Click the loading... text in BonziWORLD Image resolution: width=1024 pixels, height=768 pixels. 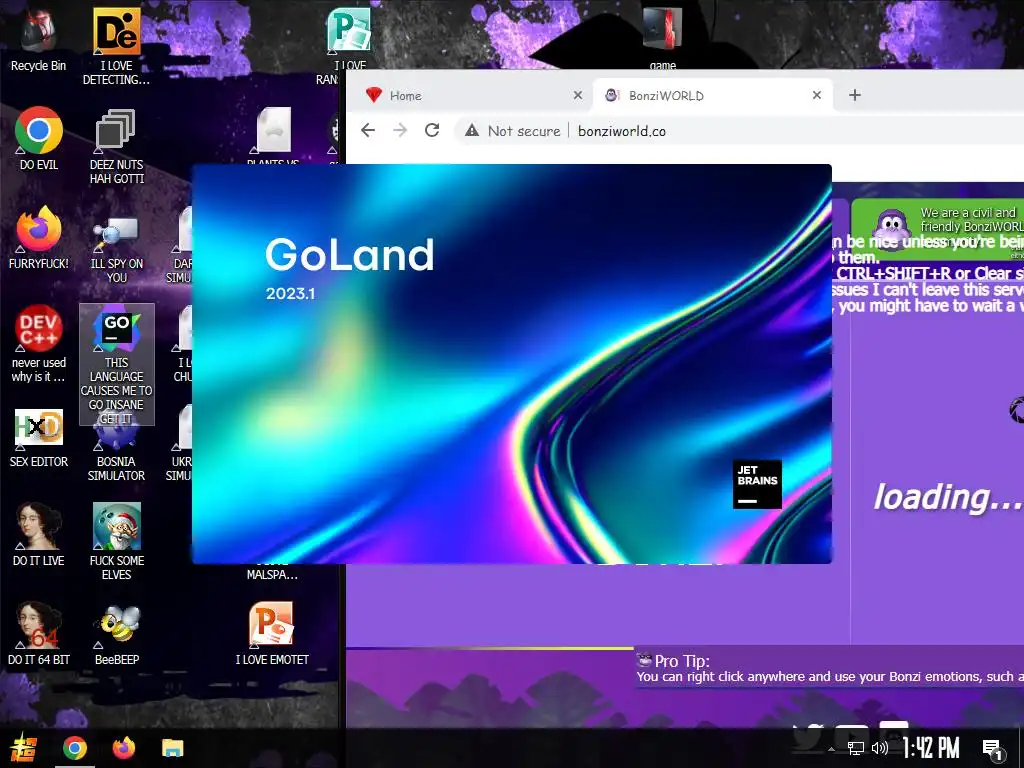[948, 498]
